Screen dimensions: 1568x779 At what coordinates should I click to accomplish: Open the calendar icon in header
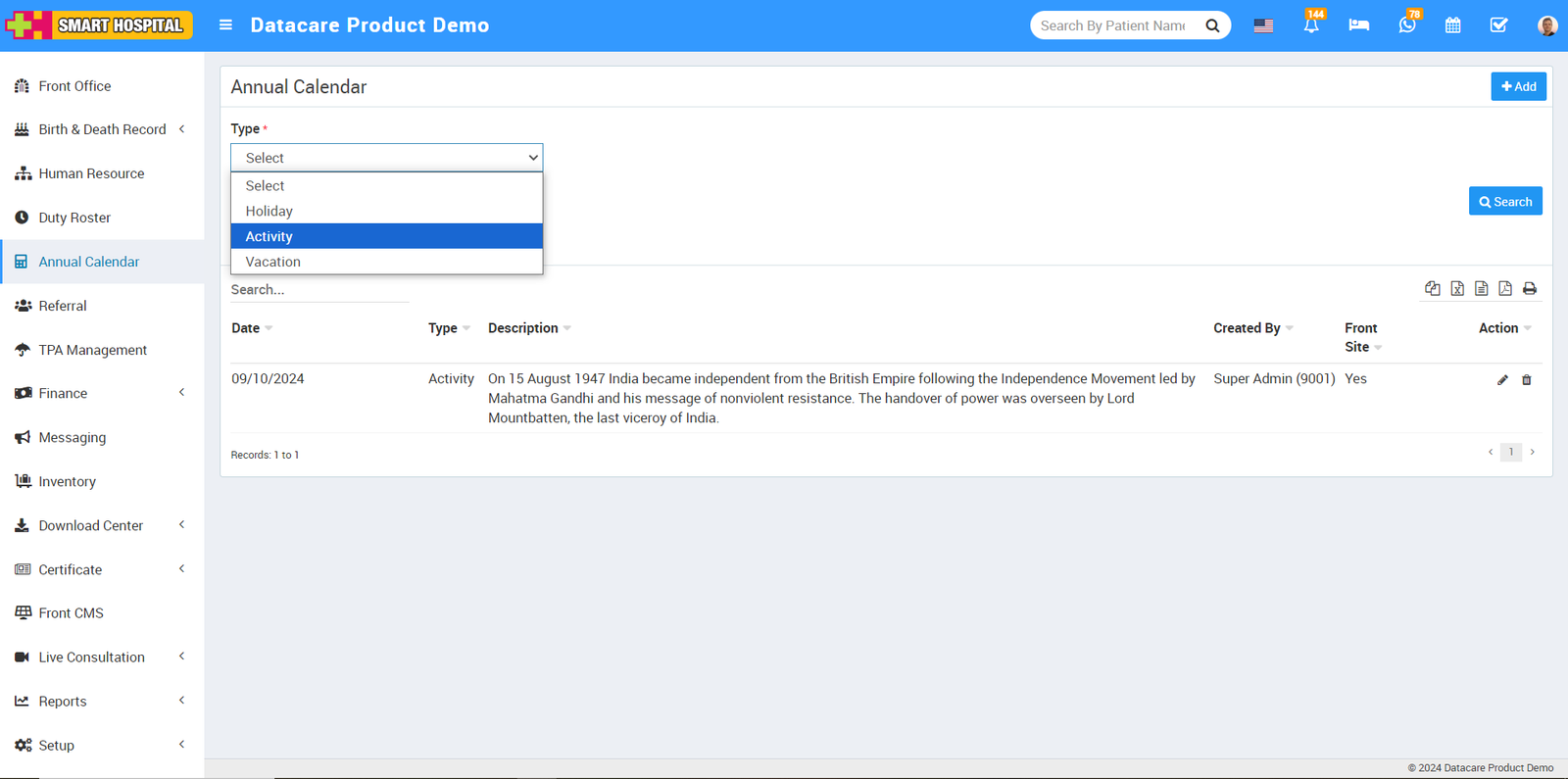(1452, 25)
